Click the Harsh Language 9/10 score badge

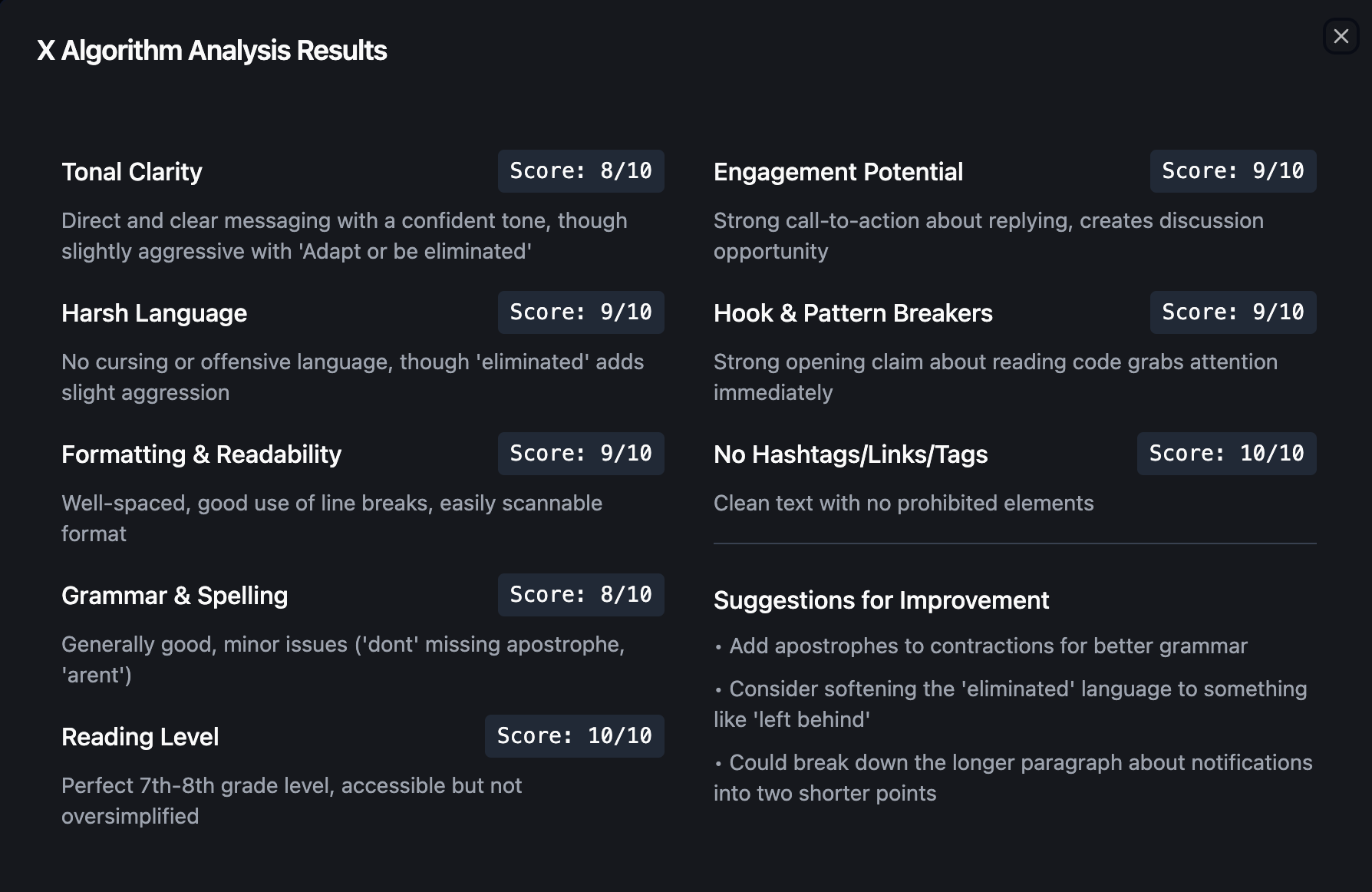tap(581, 312)
